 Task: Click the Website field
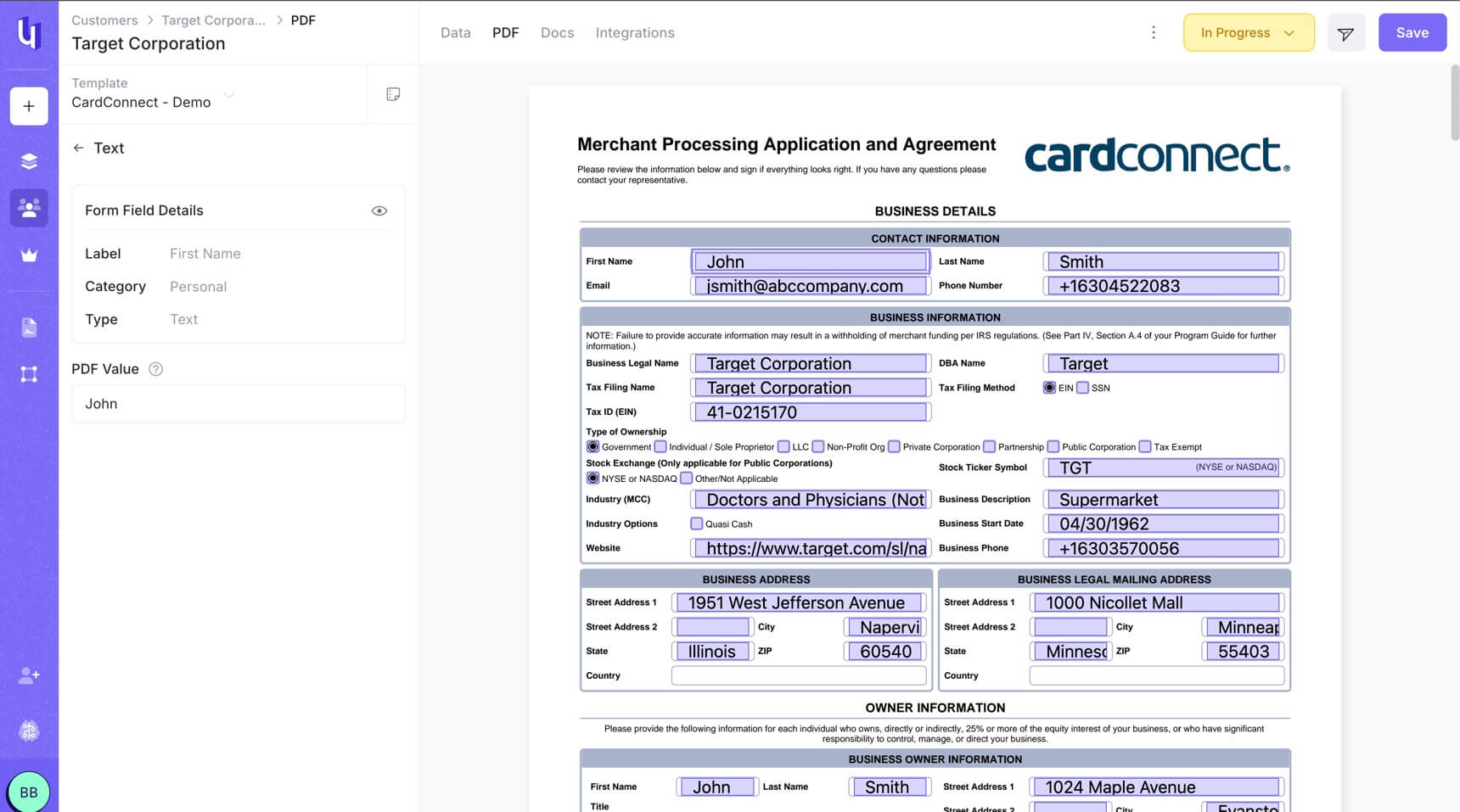[x=811, y=548]
